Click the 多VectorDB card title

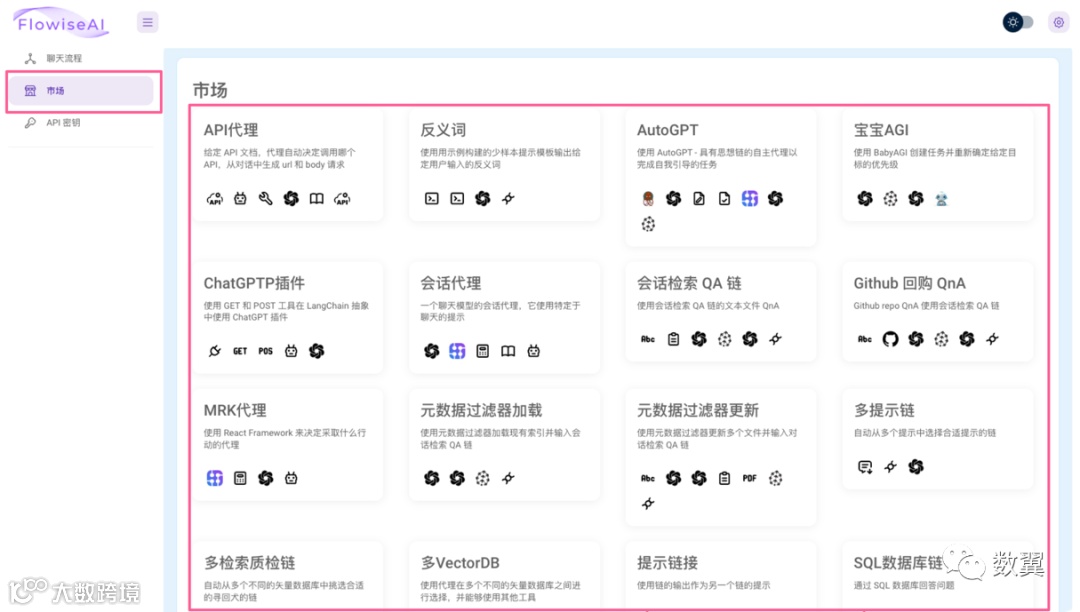[x=460, y=563]
